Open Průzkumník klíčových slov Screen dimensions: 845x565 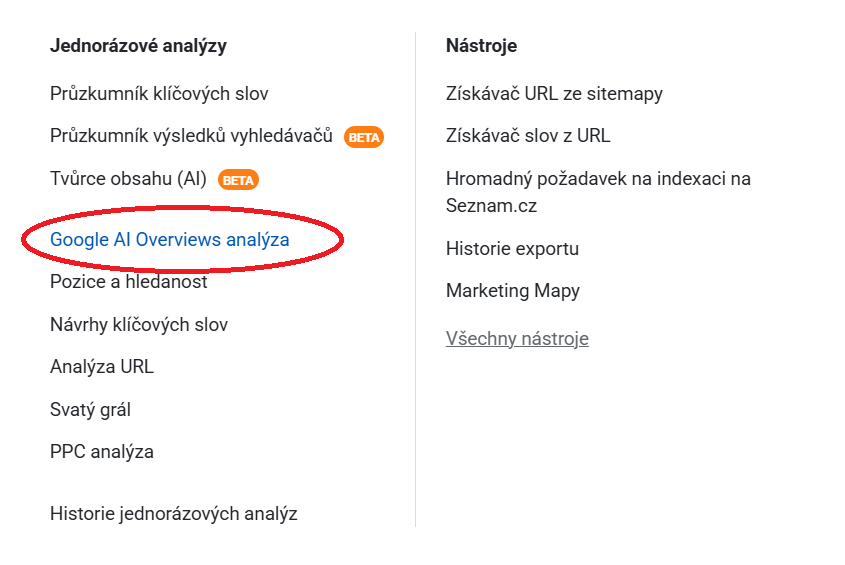pos(159,94)
